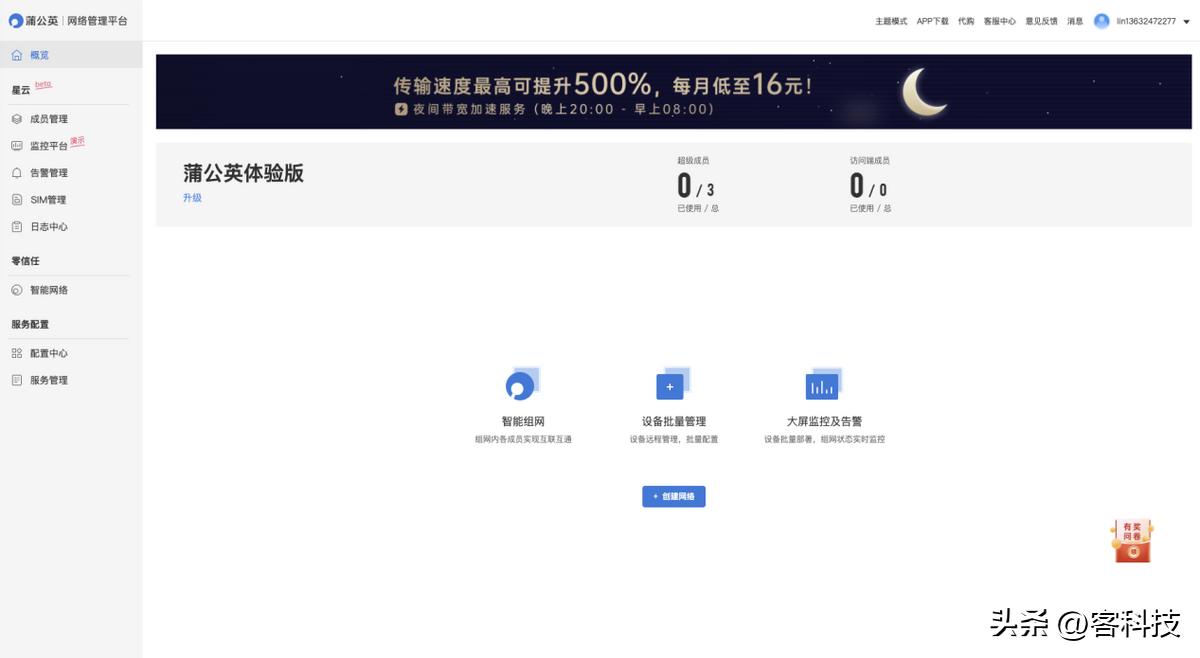
Task: Open 配置中心 under 服务配置
Action: (15, 353)
